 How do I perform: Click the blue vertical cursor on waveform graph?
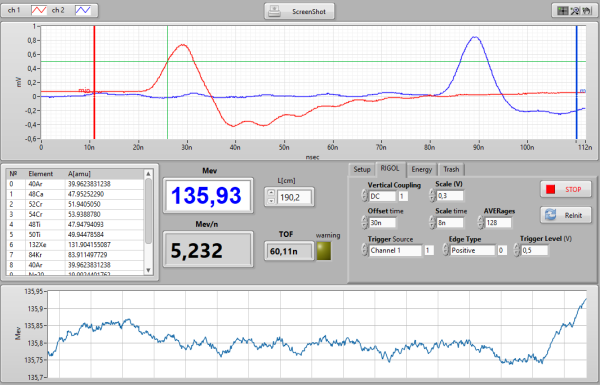point(577,82)
